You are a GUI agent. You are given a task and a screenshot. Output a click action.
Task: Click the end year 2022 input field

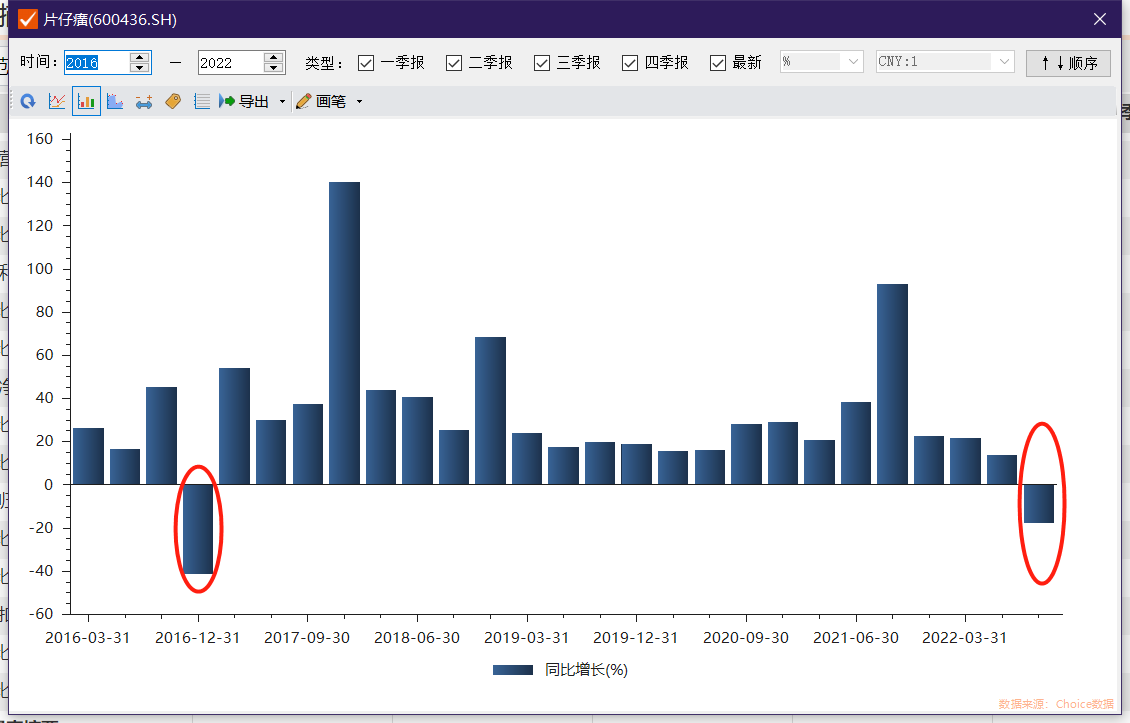coord(231,63)
